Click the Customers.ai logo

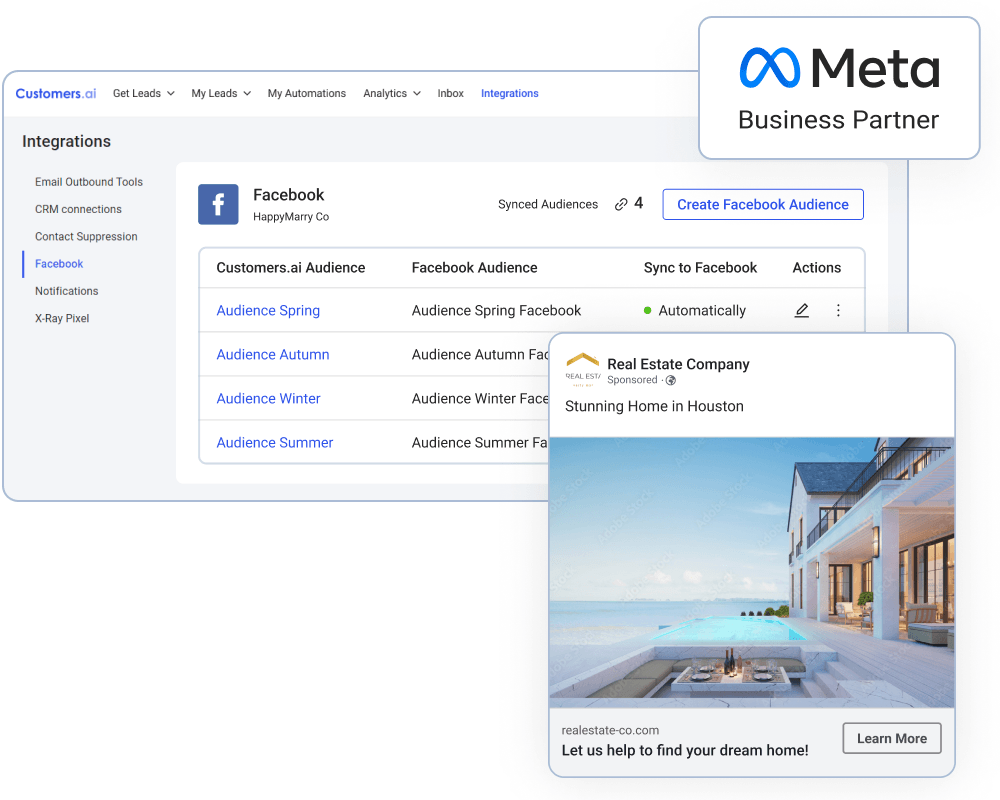click(56, 93)
